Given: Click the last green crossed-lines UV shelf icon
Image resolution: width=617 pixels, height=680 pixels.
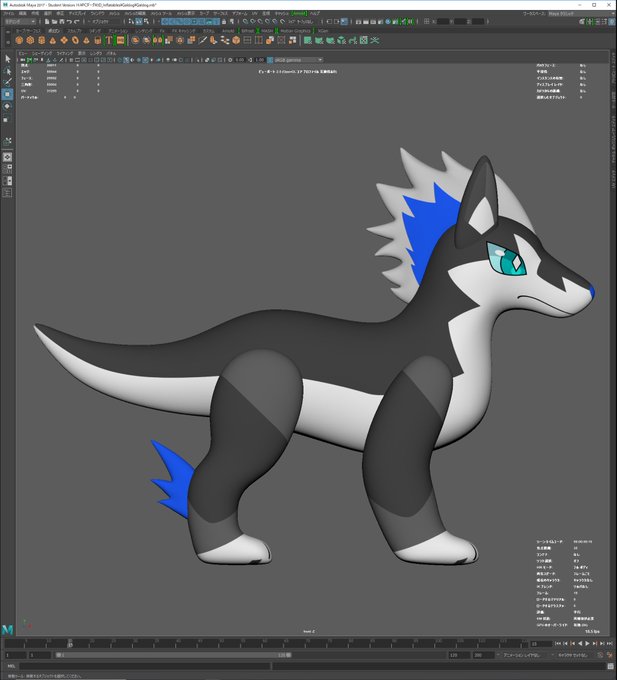Looking at the screenshot, I should point(375,40).
